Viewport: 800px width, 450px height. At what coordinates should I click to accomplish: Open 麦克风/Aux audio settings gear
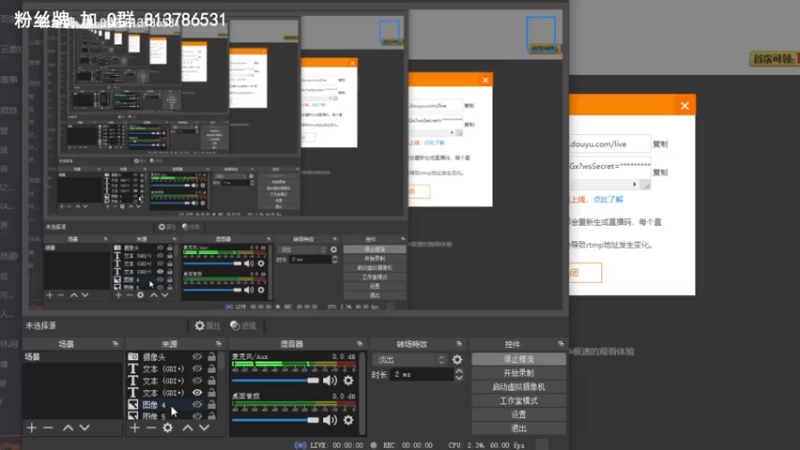348,380
